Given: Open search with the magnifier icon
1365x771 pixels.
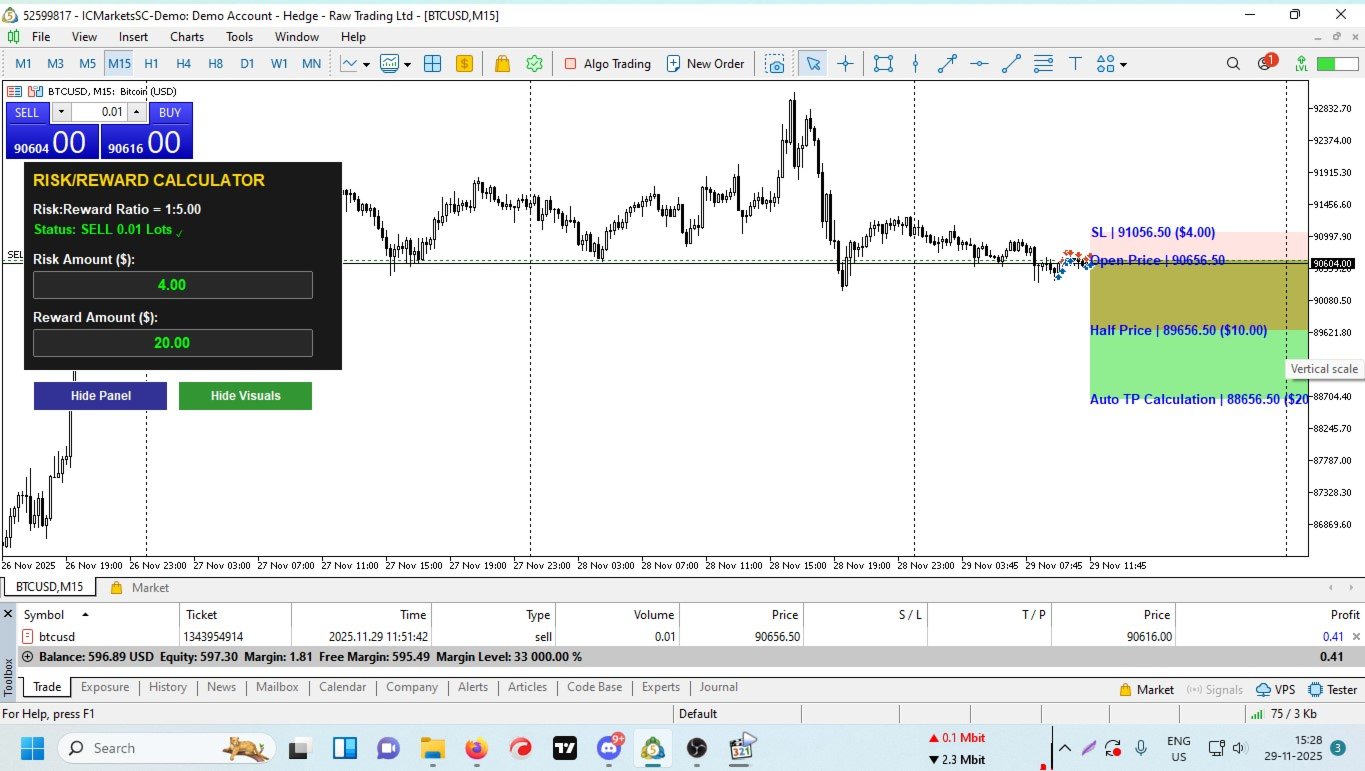Looking at the screenshot, I should (1233, 64).
